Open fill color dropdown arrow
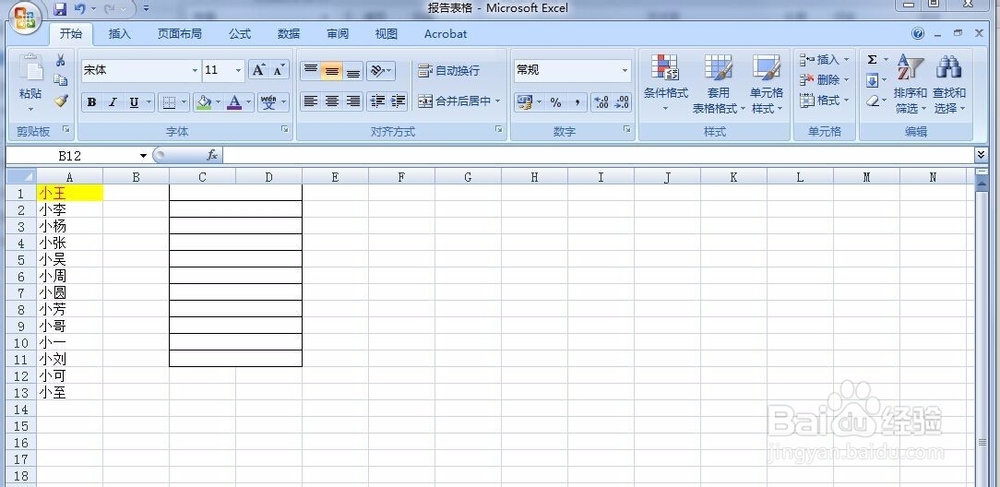 click(x=217, y=102)
